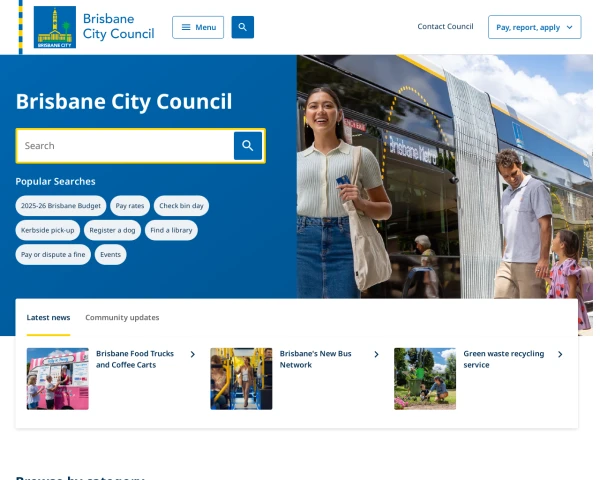This screenshot has height=480, width=600.
Task: Switch to the Latest news tab
Action: (x=48, y=317)
